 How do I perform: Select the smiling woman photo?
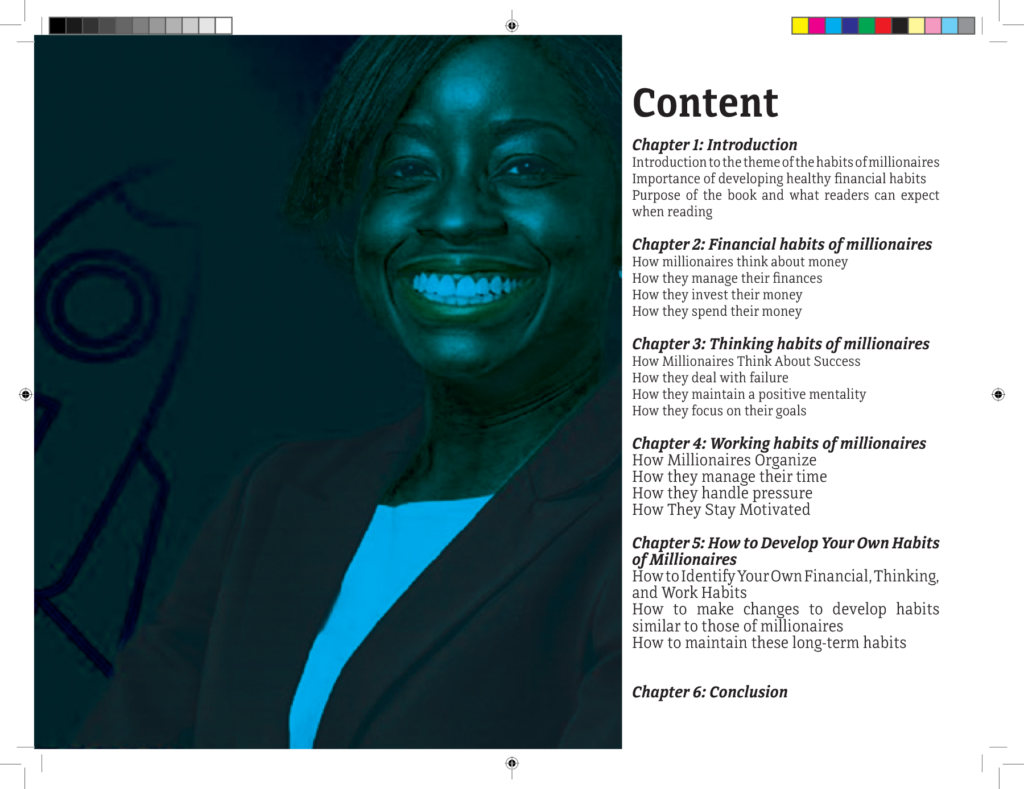coord(328,392)
